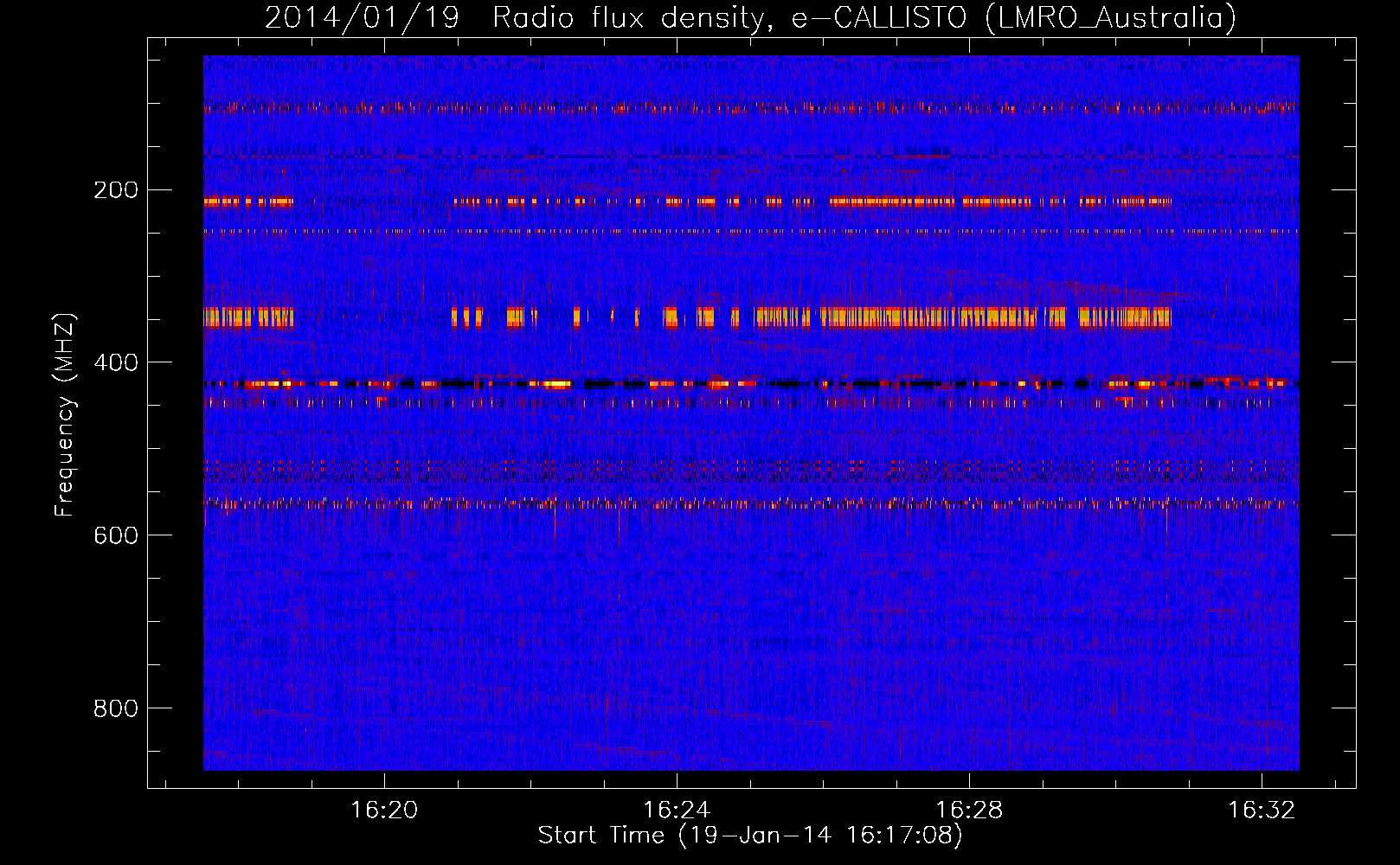Click the '16:28' time tick label
The width and height of the screenshot is (1400, 865).
tap(969, 810)
